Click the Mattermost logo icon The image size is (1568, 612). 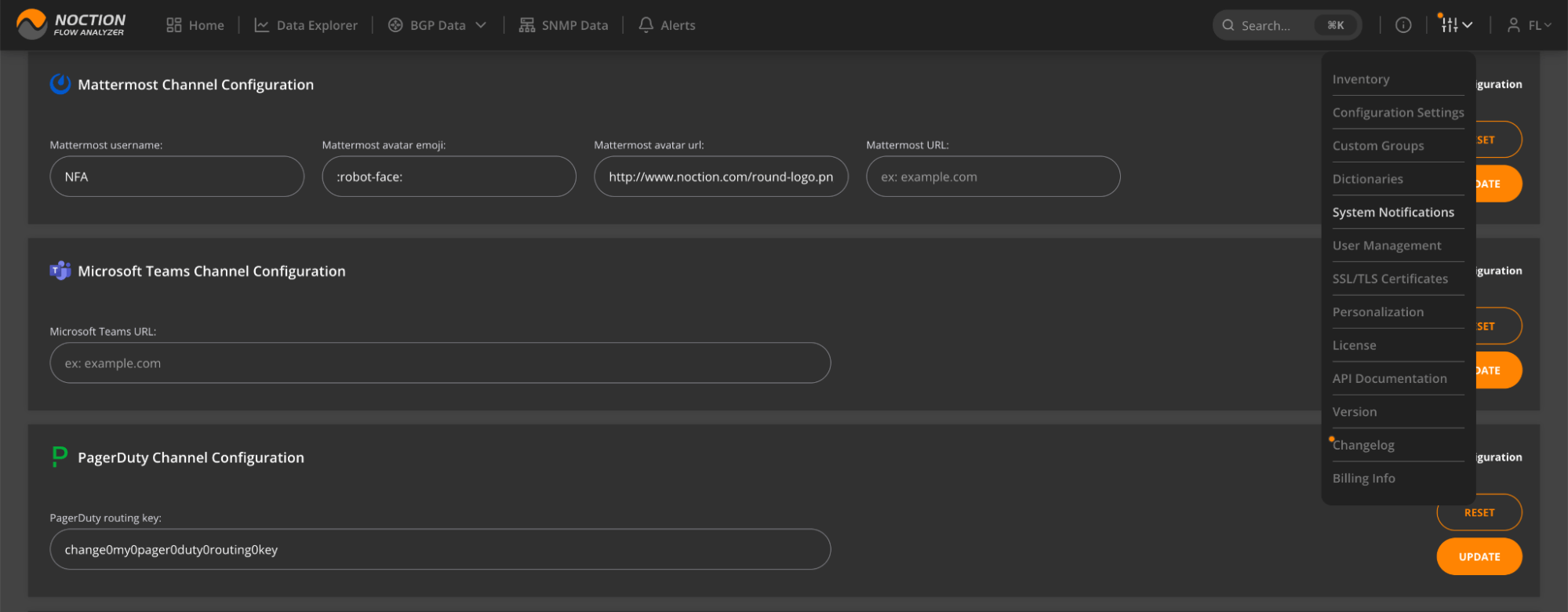[x=60, y=84]
